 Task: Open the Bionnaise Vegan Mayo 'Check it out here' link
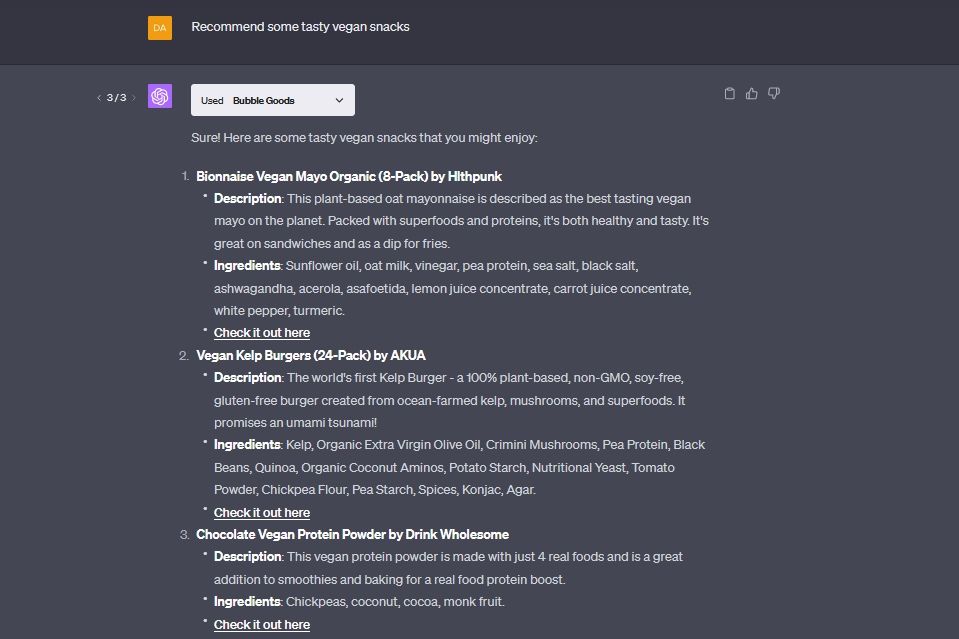coord(262,333)
